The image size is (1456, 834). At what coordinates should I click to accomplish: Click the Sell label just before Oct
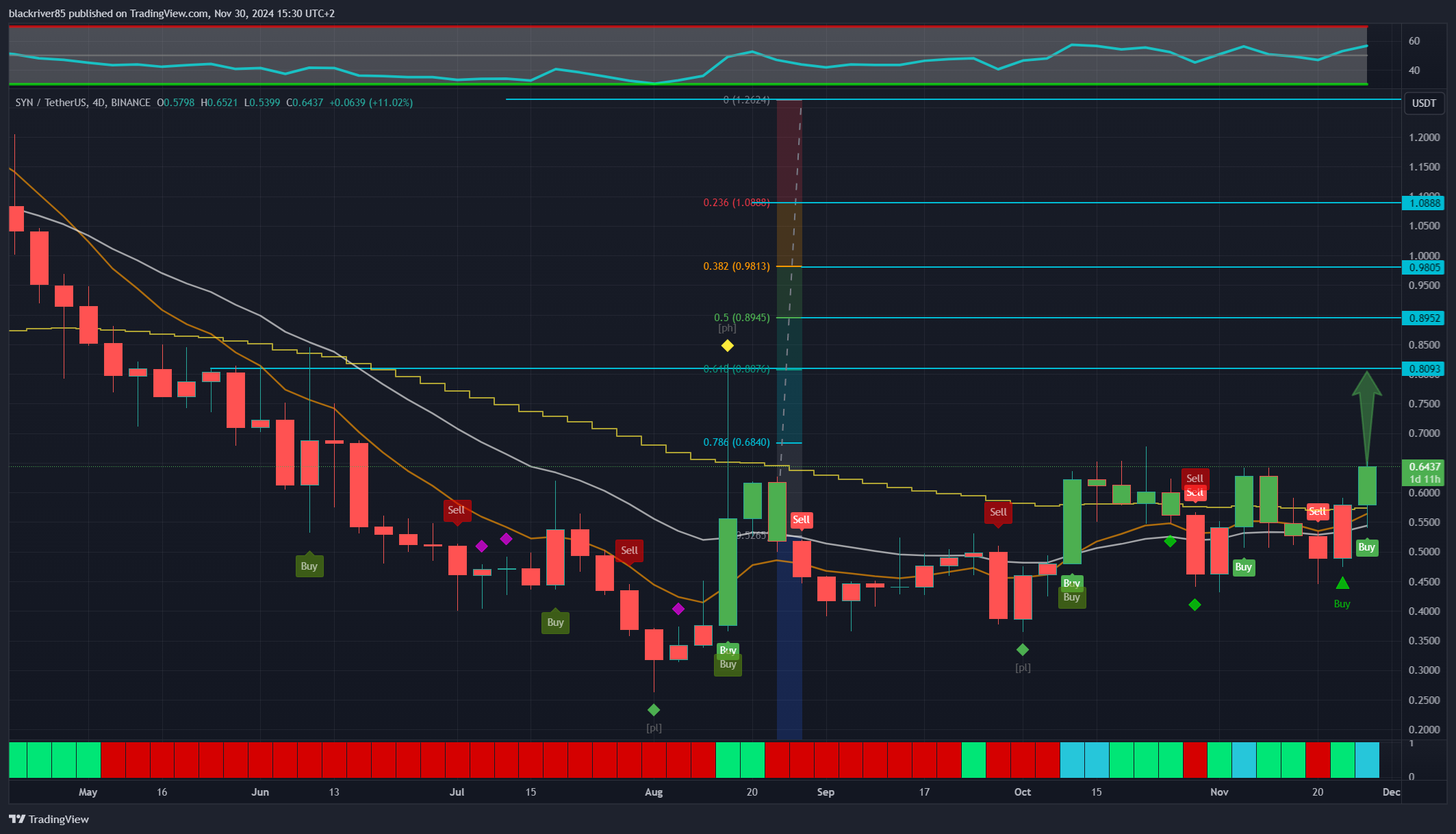(998, 512)
